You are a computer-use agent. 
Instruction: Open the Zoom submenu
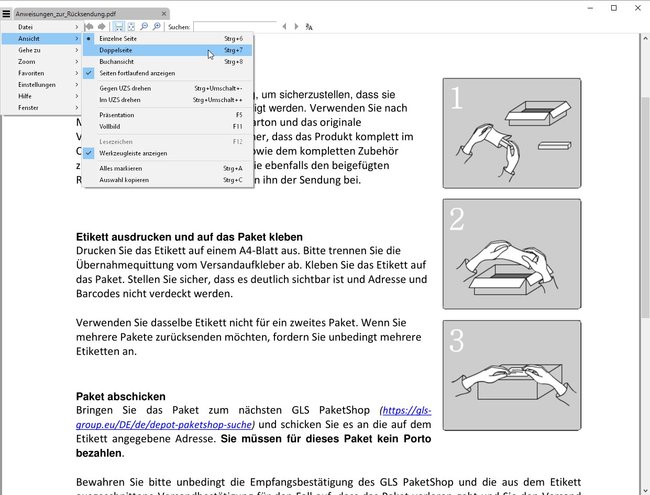[x=41, y=62]
